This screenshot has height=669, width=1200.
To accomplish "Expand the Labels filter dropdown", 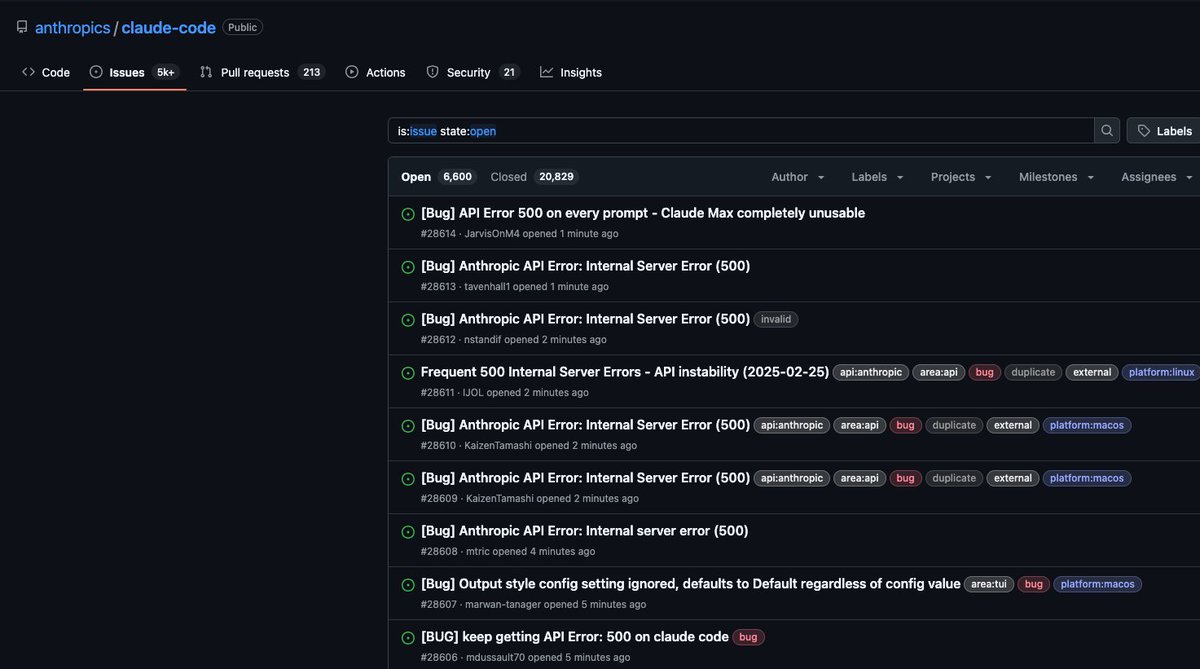I will (877, 177).
